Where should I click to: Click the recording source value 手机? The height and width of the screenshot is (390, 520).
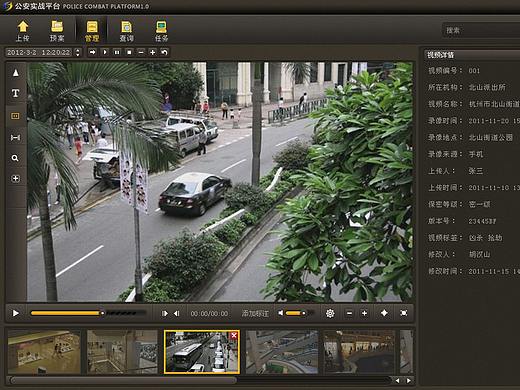pos(476,154)
